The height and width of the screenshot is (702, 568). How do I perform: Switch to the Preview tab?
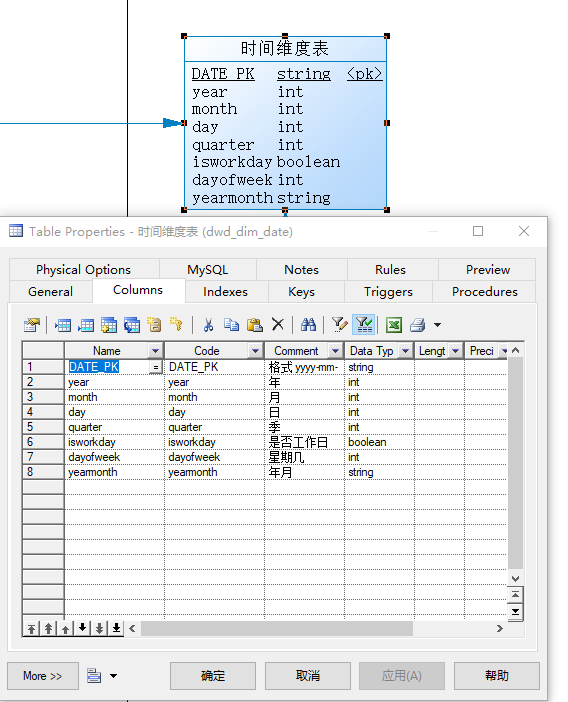pyautogui.click(x=487, y=270)
